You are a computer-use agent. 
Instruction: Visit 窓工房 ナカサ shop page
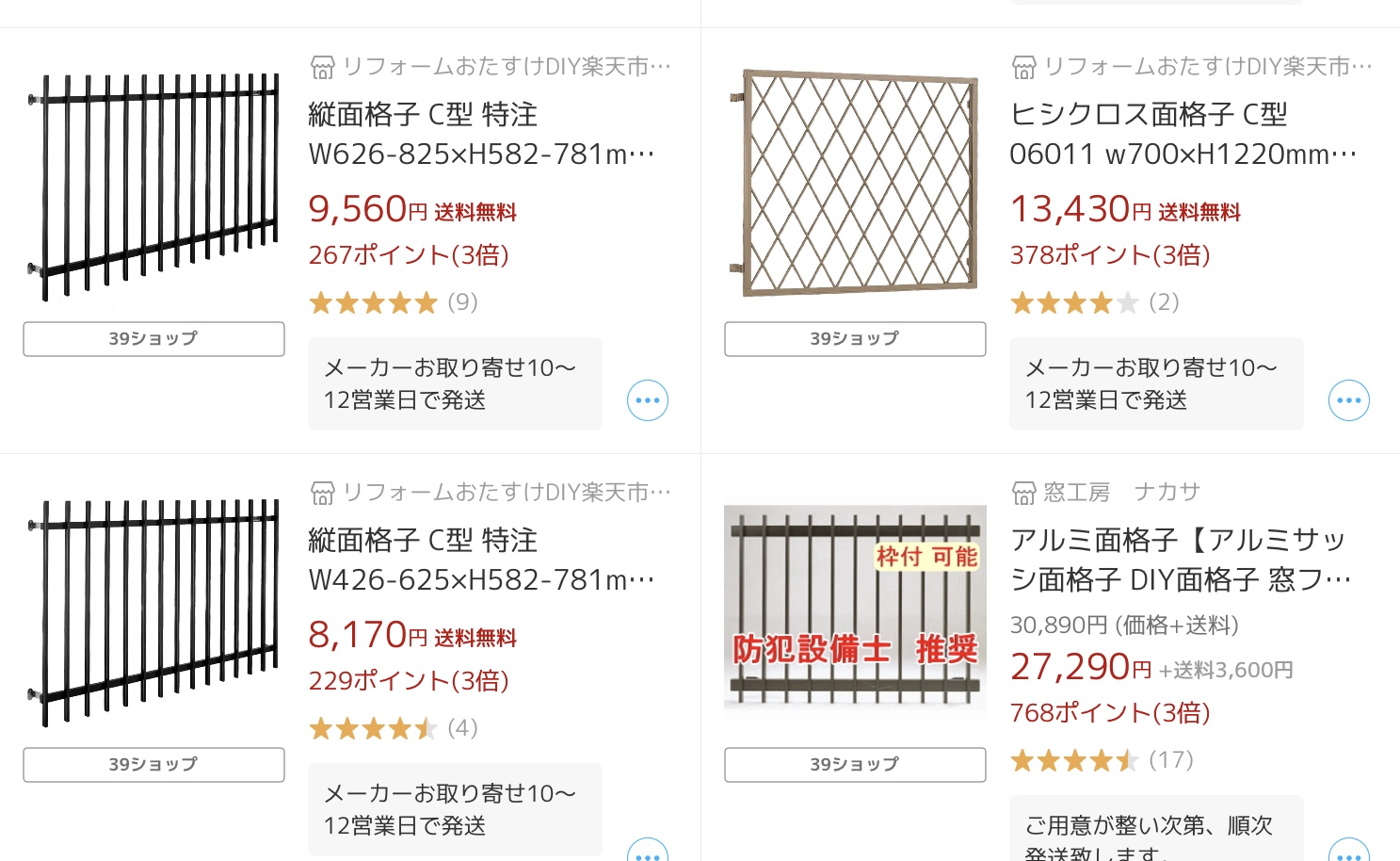[x=1122, y=493]
